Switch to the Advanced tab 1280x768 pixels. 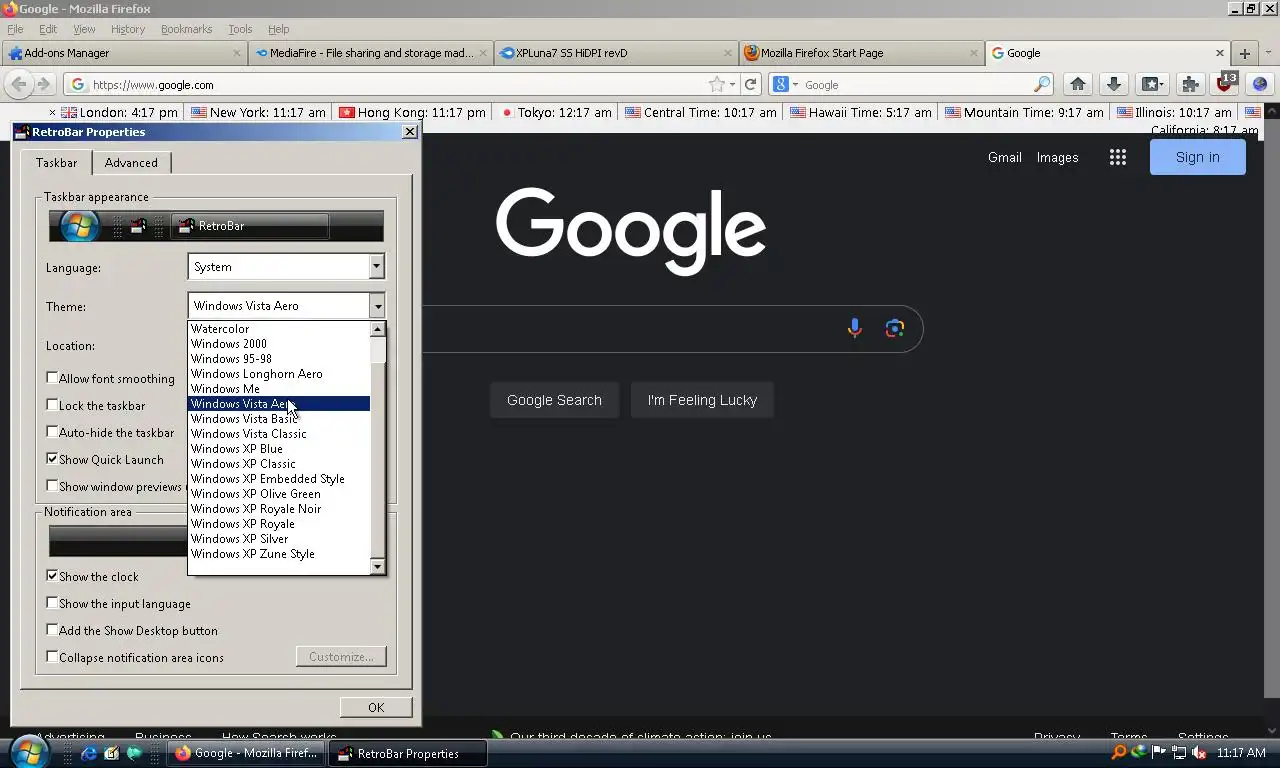coord(131,163)
